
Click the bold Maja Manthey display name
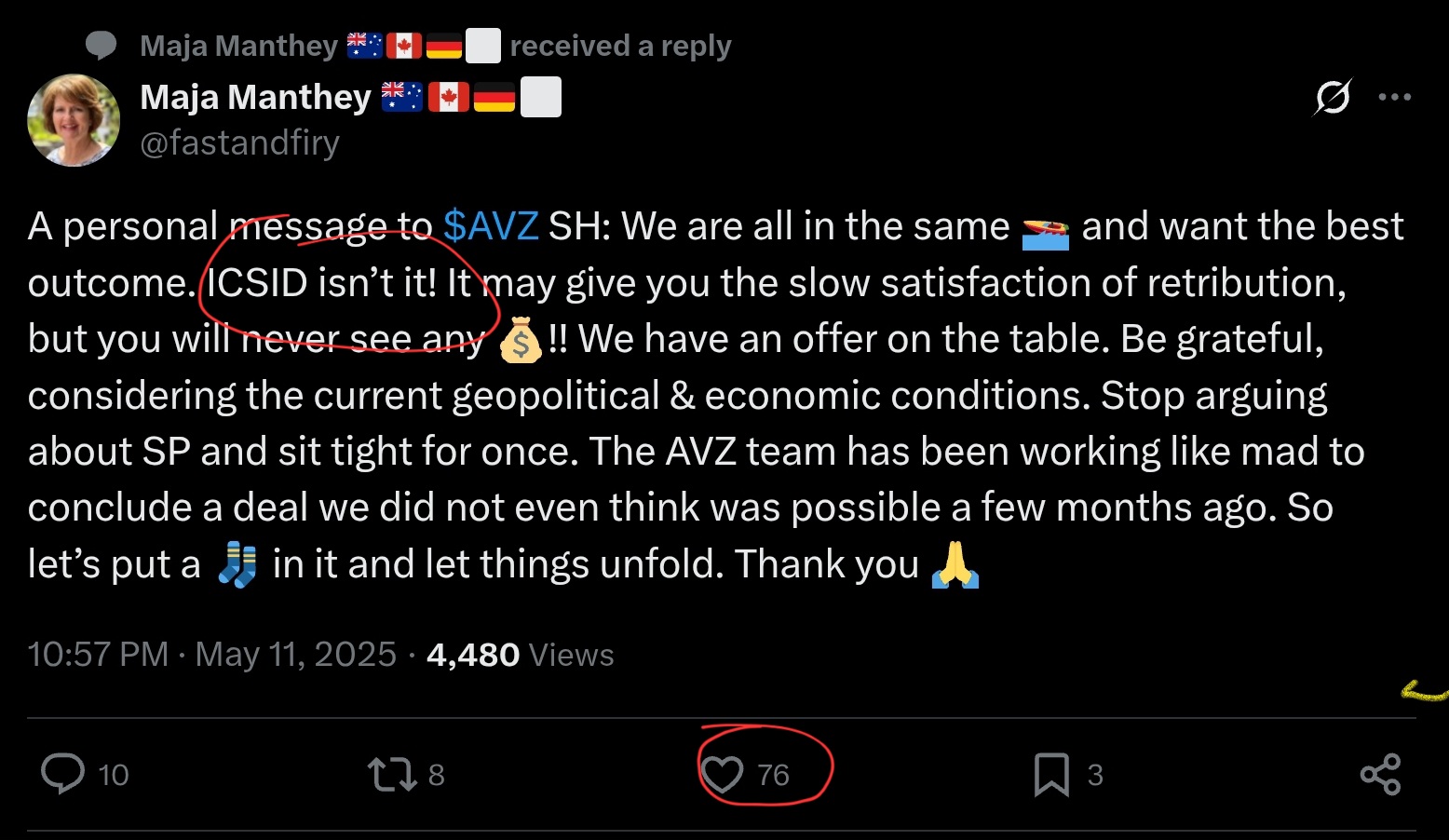tap(255, 97)
